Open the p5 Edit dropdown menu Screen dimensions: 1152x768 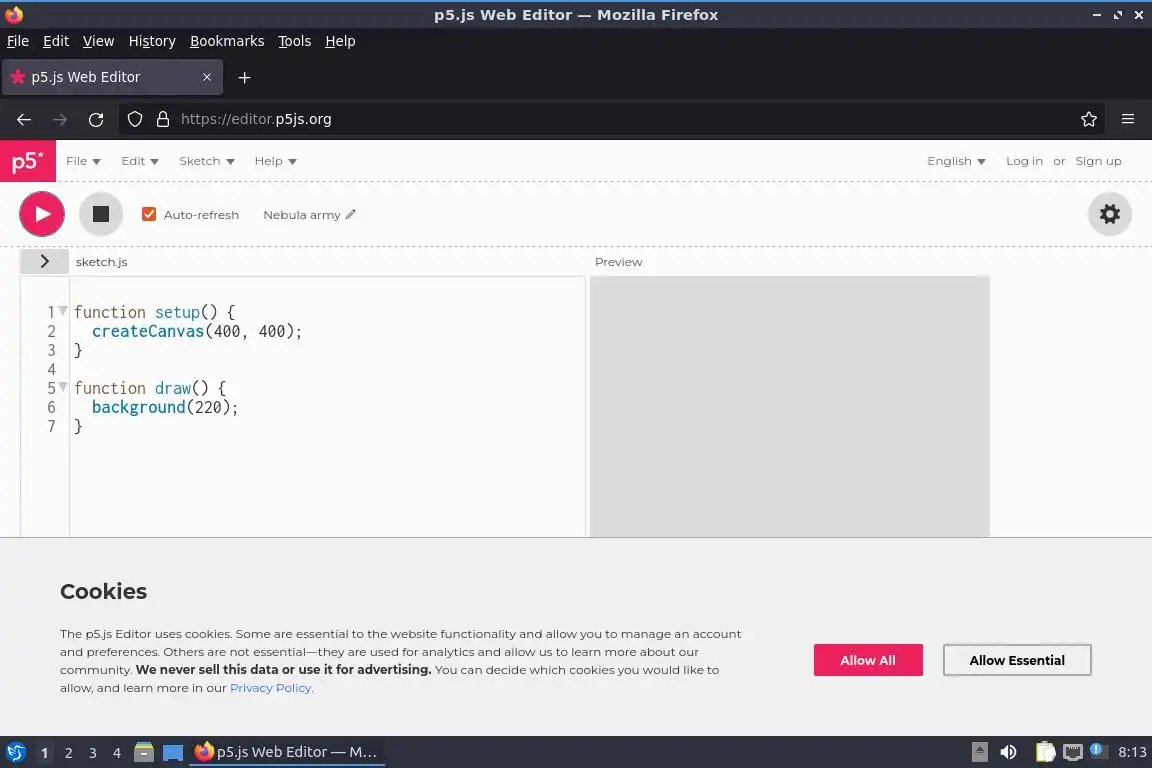(140, 161)
